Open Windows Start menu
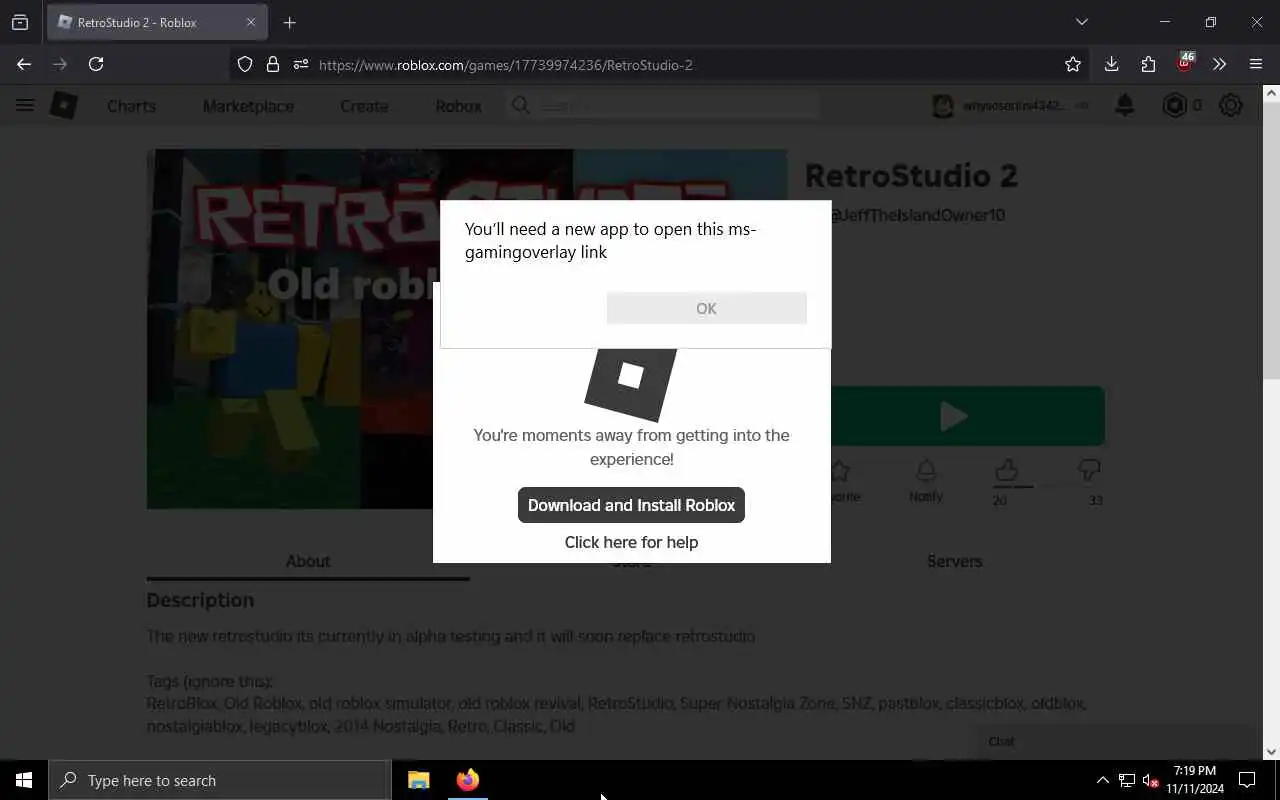This screenshot has height=800, width=1280. coord(24,780)
